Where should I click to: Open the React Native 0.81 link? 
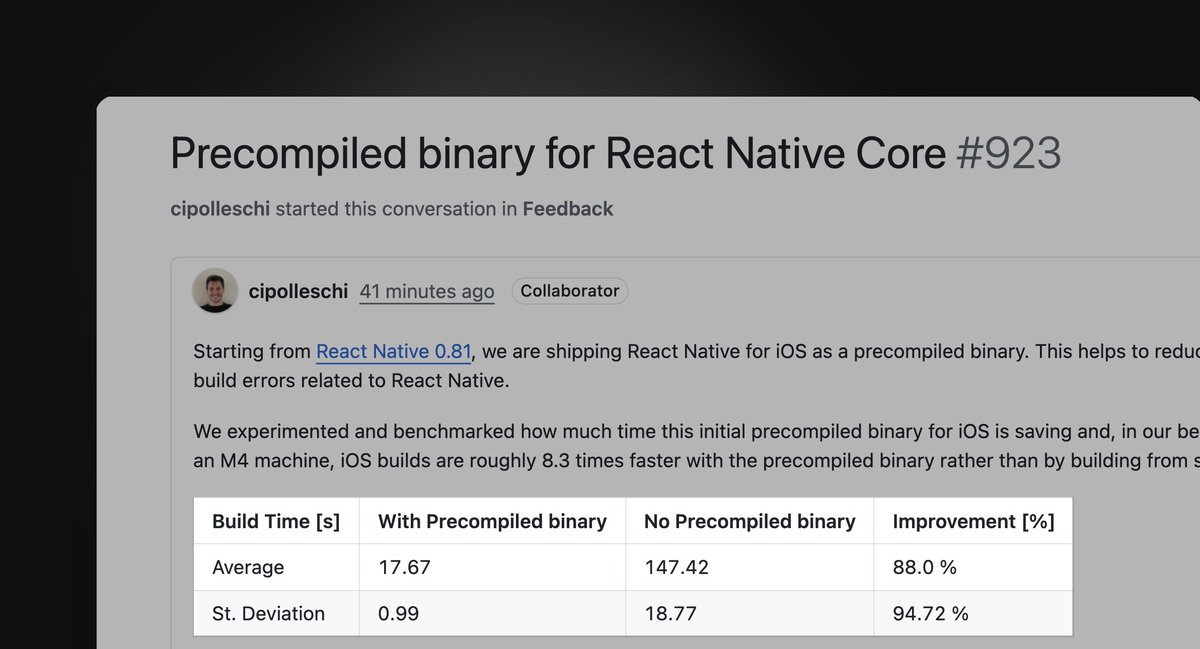pyautogui.click(x=394, y=352)
